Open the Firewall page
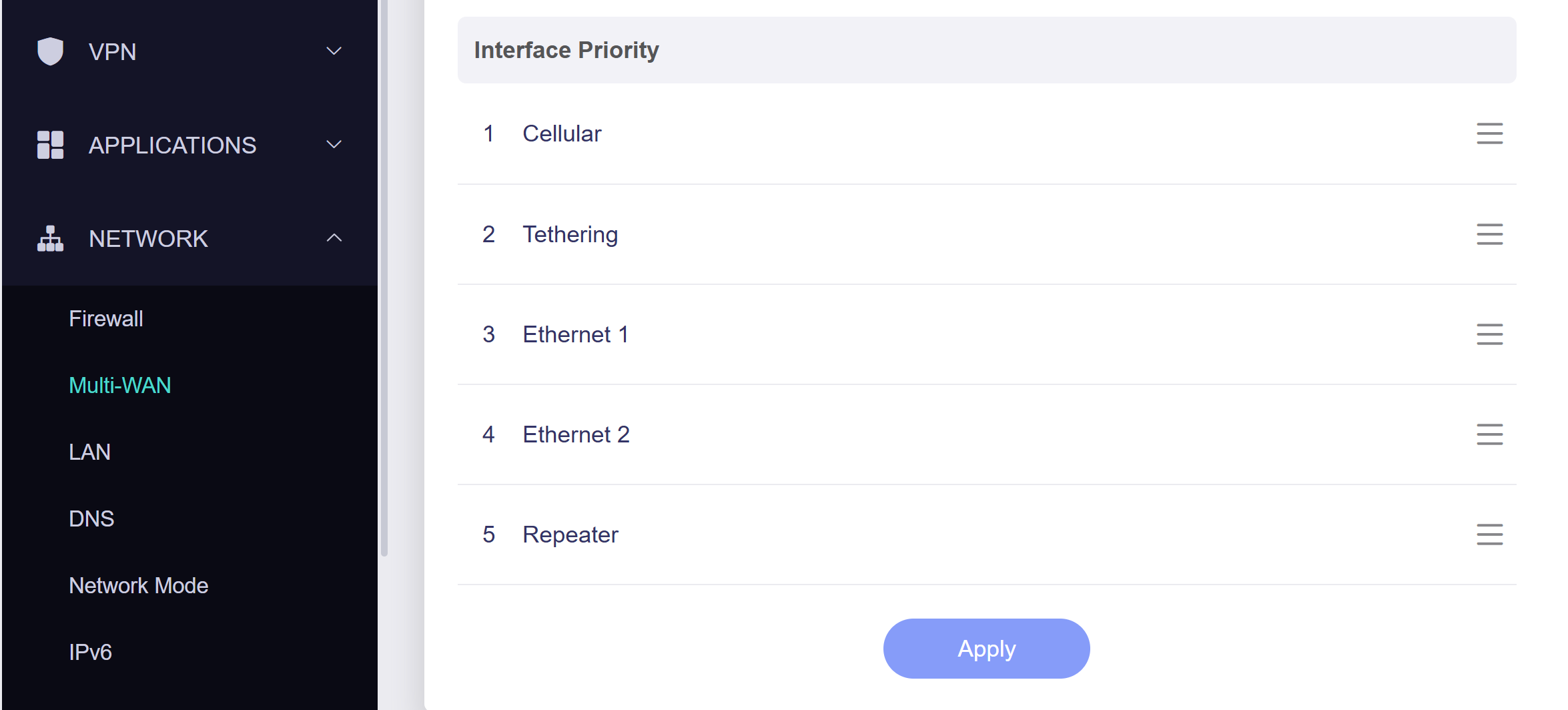Viewport: 1568px width, 710px height. [x=106, y=319]
